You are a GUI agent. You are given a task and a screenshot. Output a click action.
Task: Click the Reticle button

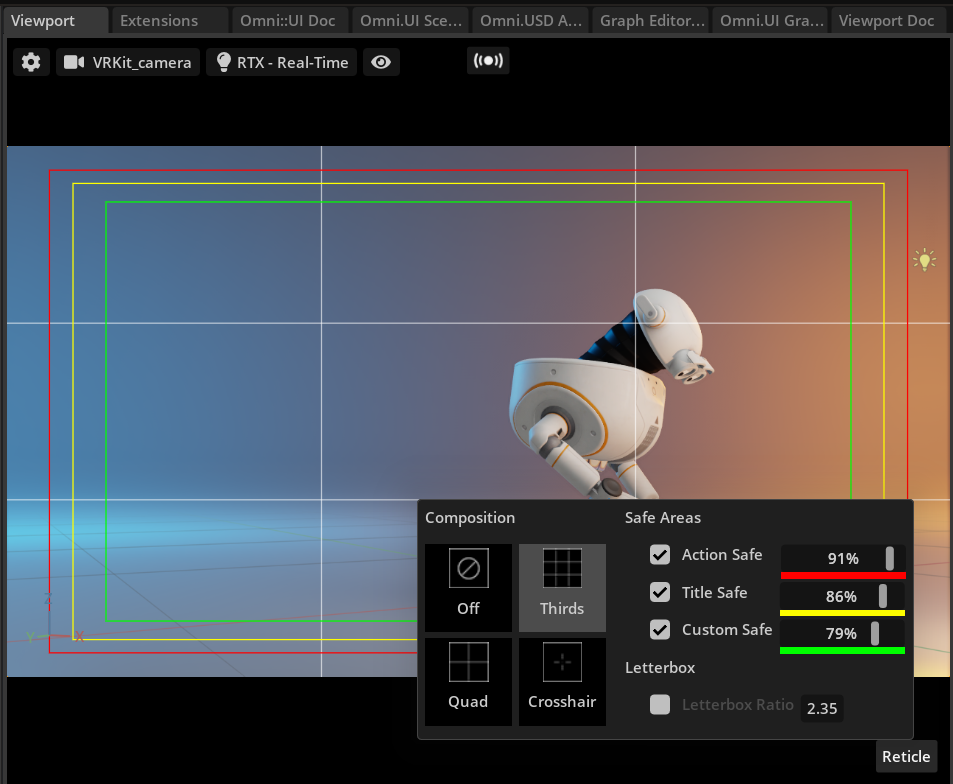pos(905,756)
